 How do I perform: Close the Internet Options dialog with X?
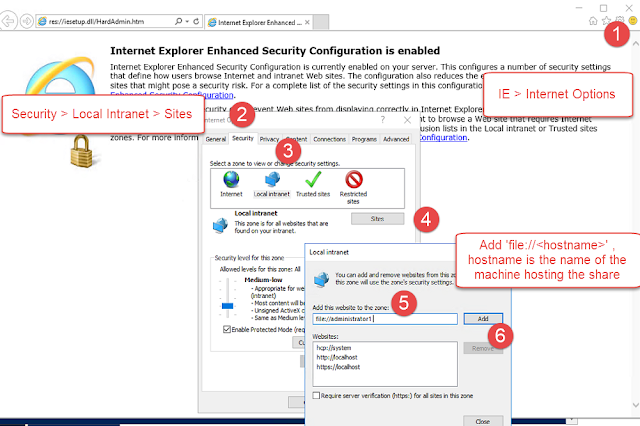pyautogui.click(x=407, y=120)
